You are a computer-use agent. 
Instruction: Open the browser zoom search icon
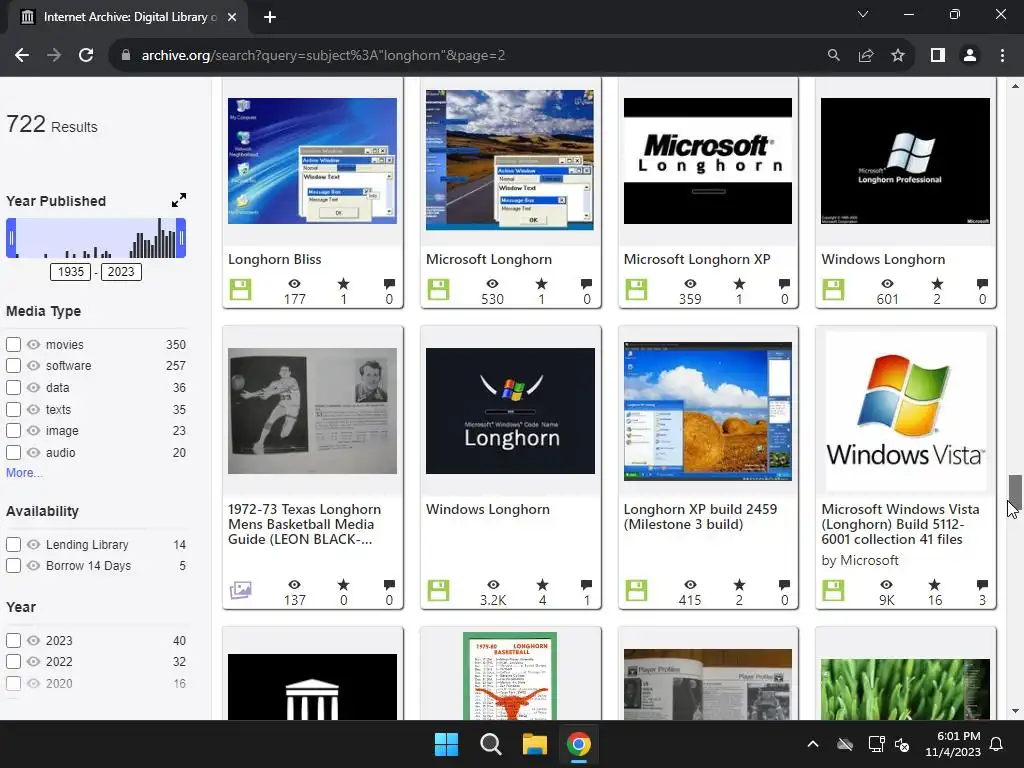(833, 56)
